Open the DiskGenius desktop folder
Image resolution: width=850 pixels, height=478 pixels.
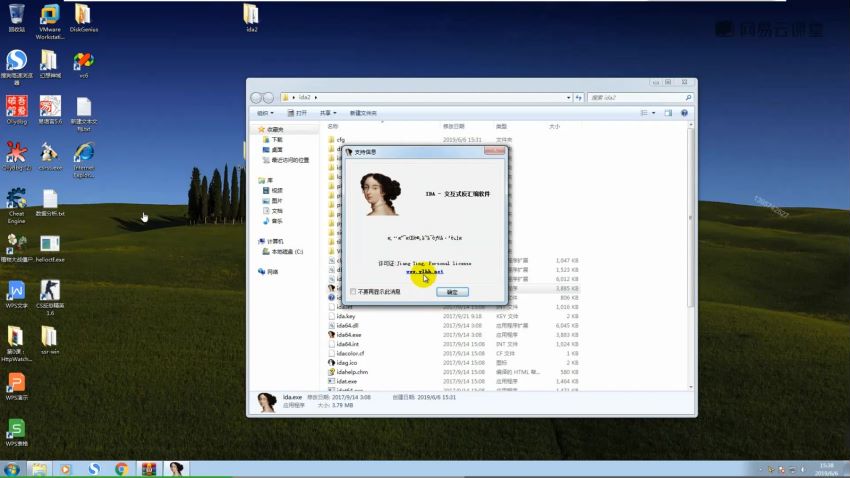tap(83, 18)
